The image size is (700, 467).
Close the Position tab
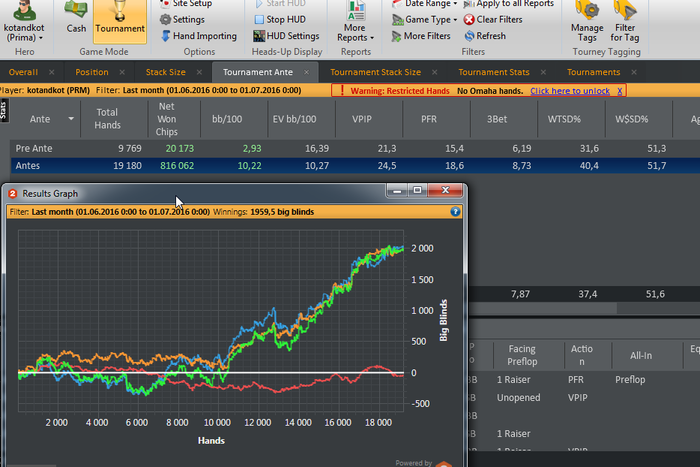point(122,72)
